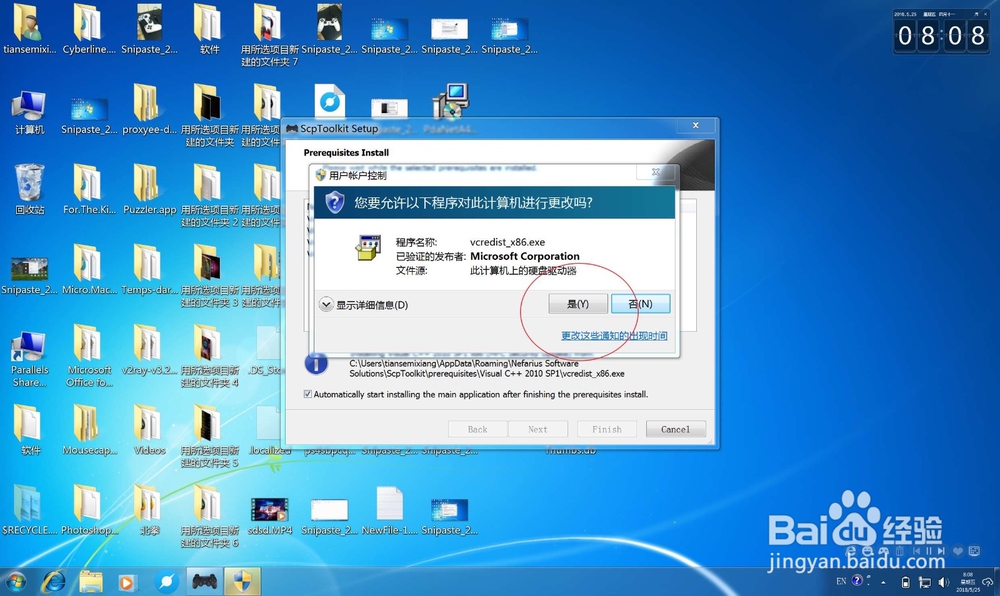This screenshot has width=1000, height=596.
Task: Select the Cyberline... folder icon
Action: (x=89, y=29)
